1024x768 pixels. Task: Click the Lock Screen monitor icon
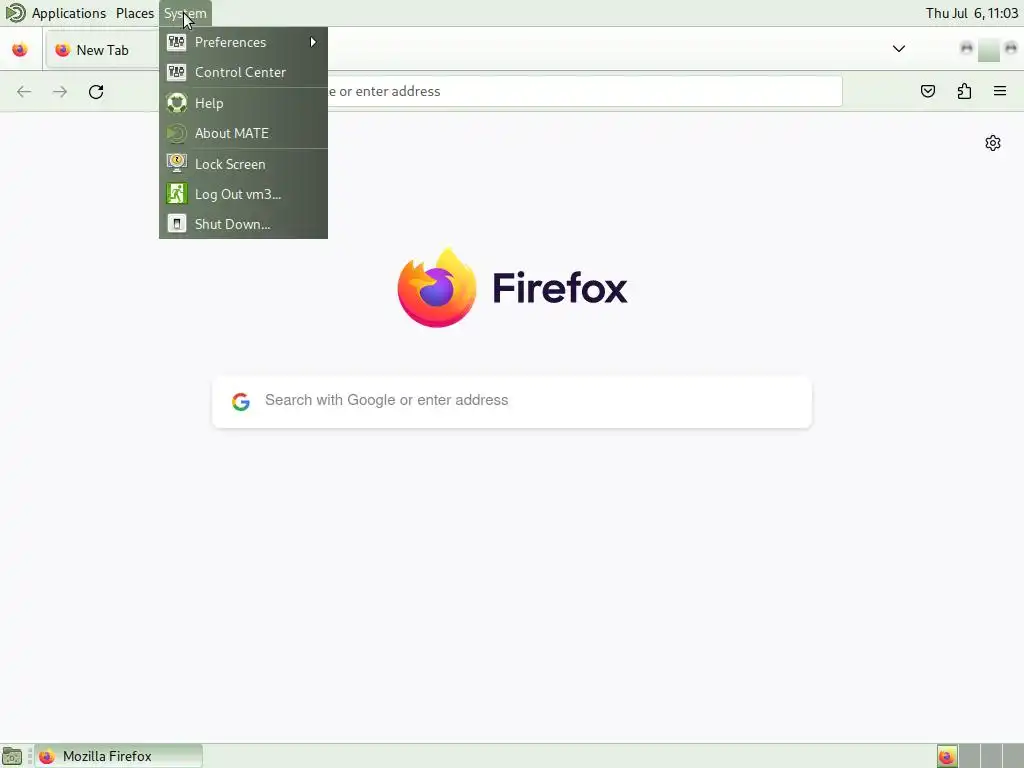click(x=176, y=163)
